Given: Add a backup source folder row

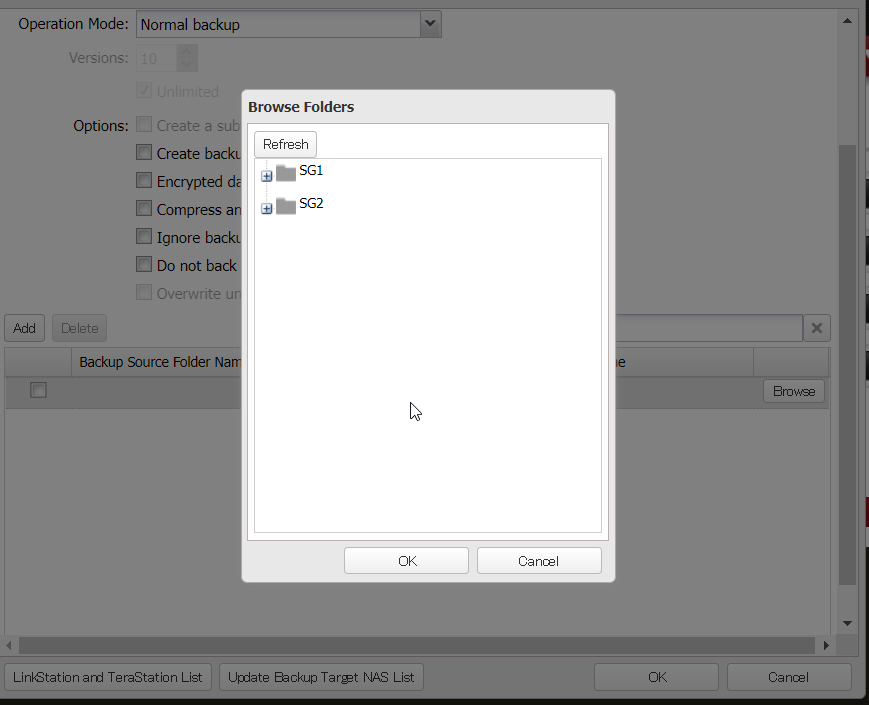Looking at the screenshot, I should [x=24, y=328].
